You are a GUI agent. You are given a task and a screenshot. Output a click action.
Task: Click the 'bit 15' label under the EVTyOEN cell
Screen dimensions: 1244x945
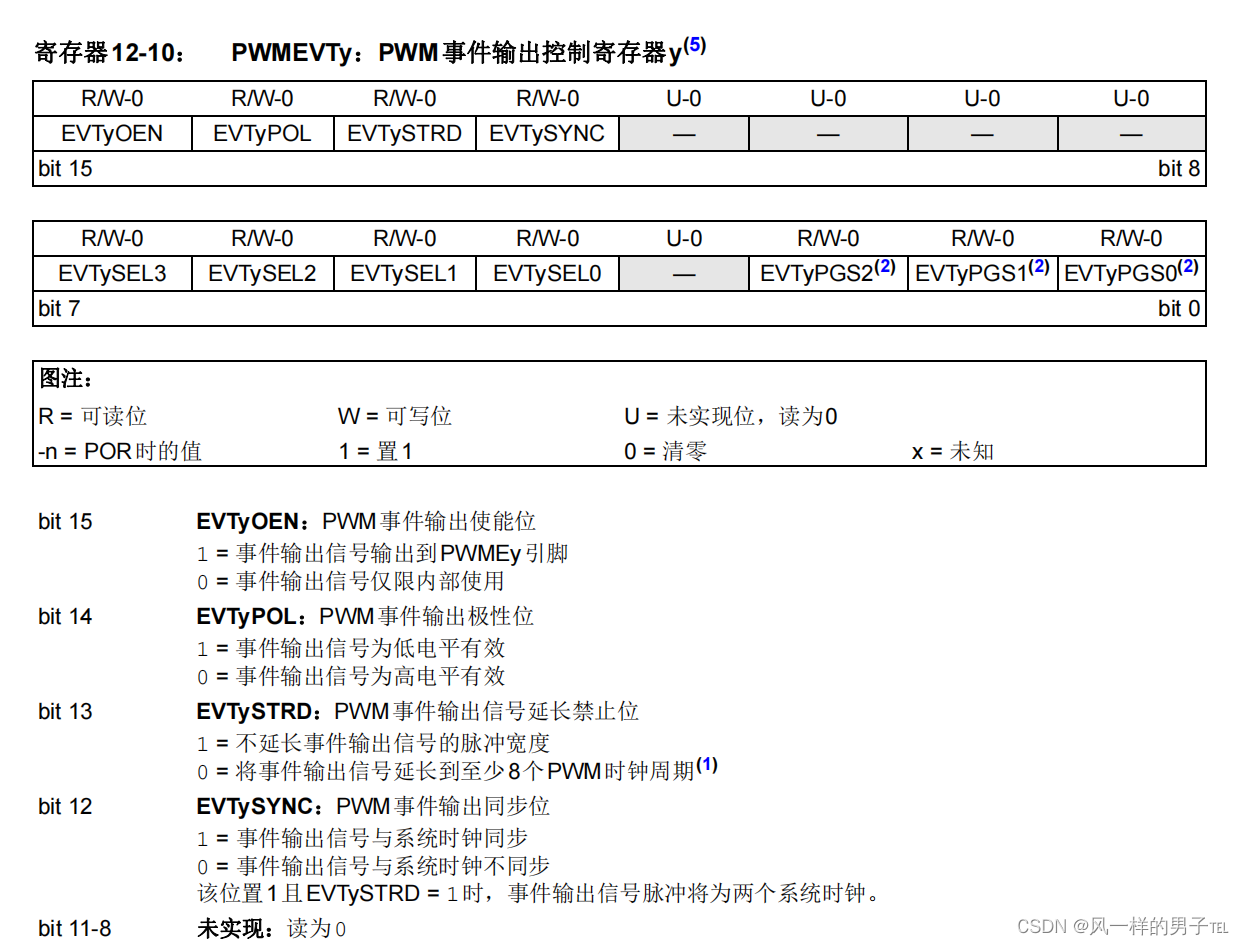tap(65, 169)
